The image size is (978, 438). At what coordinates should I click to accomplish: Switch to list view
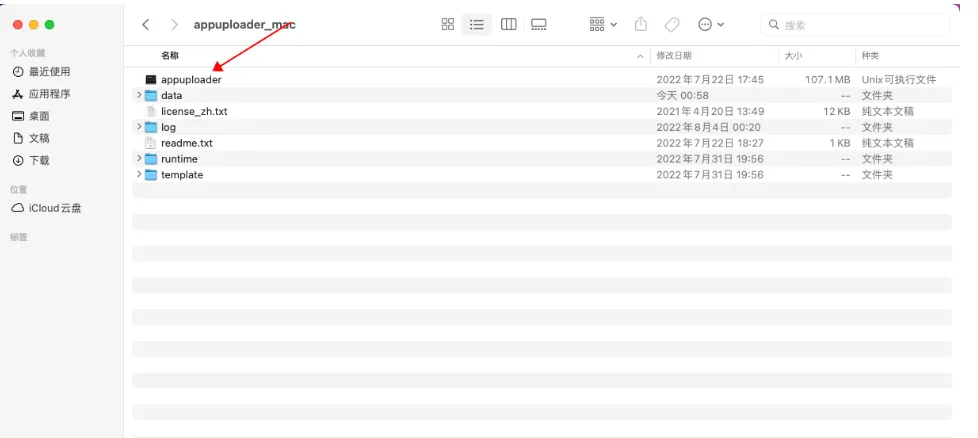tap(477, 24)
